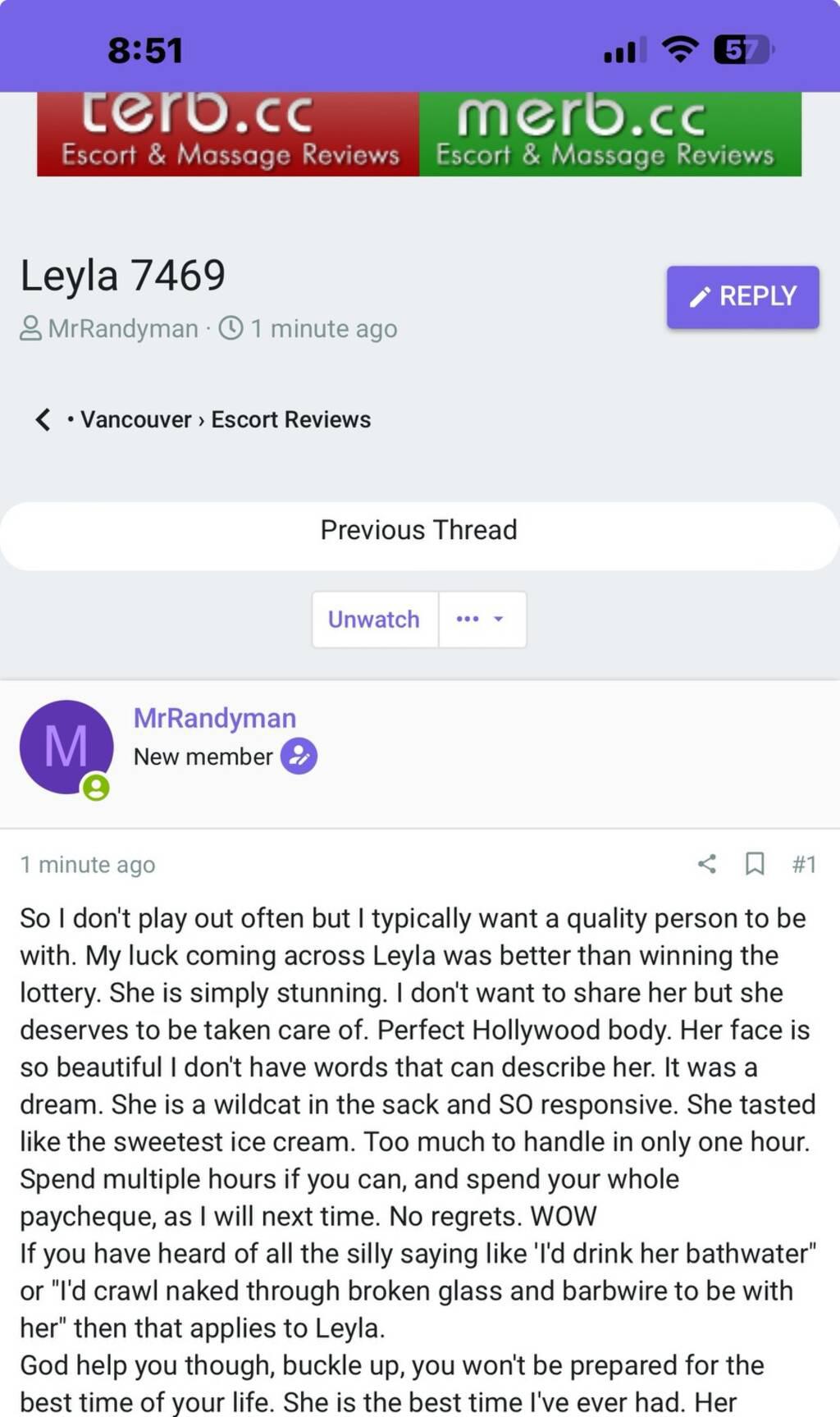This screenshot has width=840, height=1417.
Task: Open MrRandyman profile link in post
Action: coord(215,718)
